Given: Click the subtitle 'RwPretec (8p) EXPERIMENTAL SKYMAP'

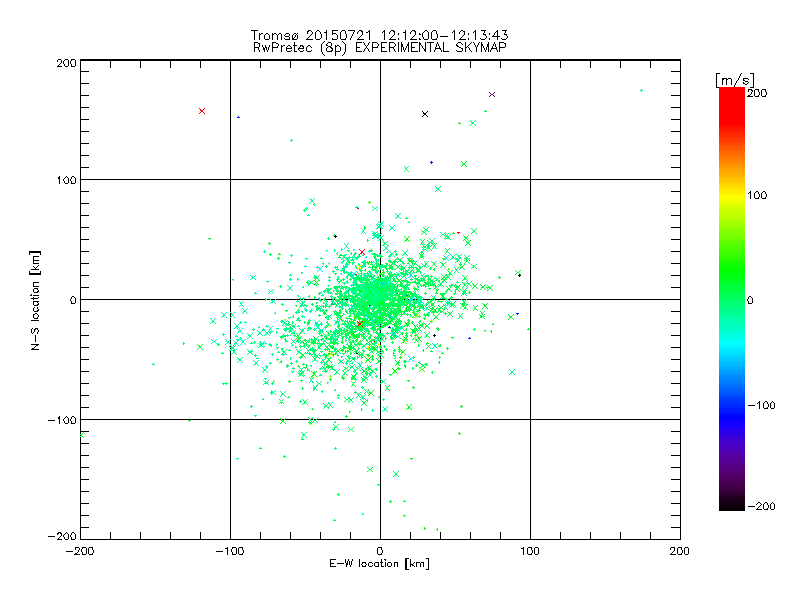Looking at the screenshot, I should 380,48.
